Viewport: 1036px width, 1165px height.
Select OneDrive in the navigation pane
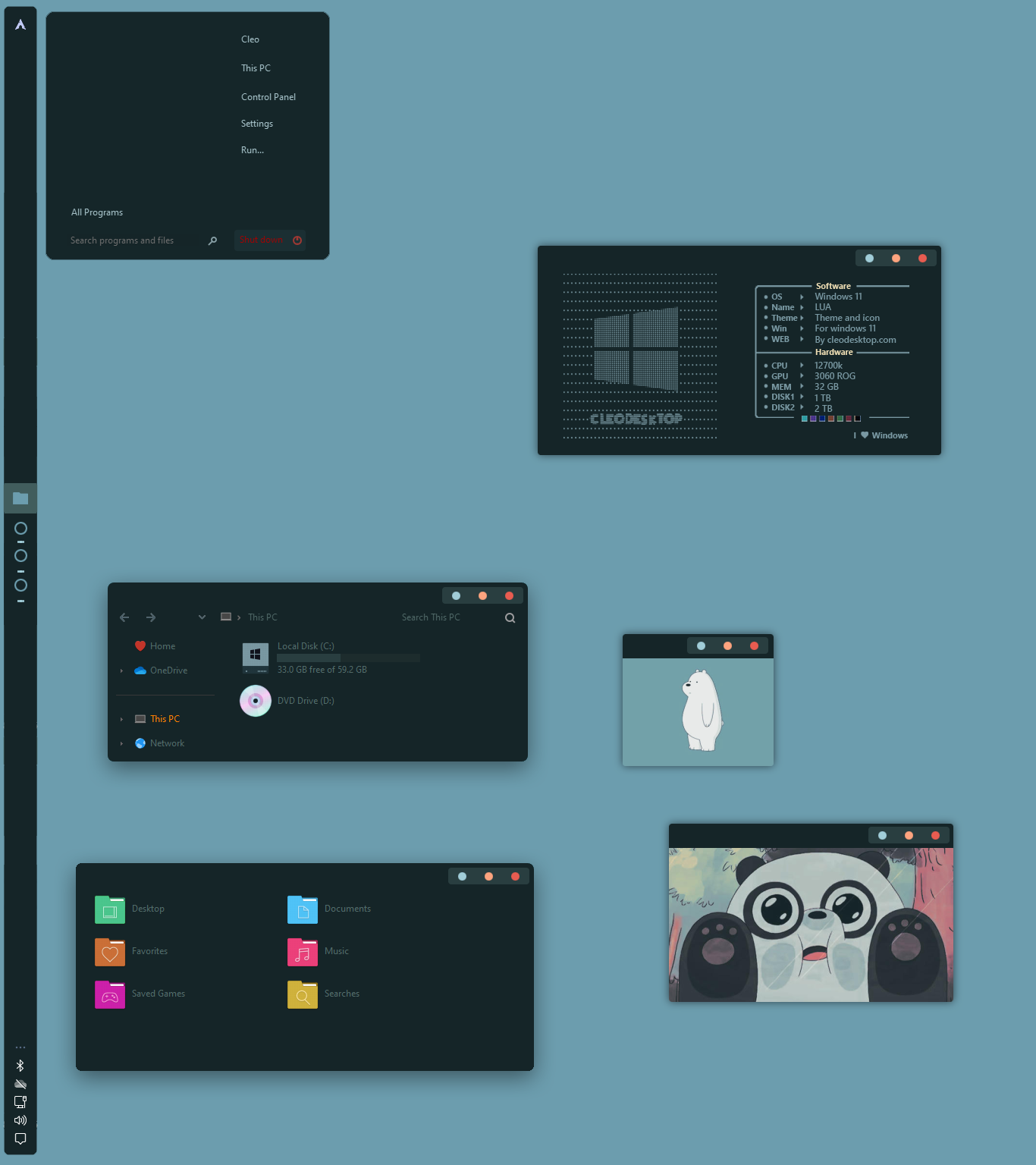click(x=168, y=670)
